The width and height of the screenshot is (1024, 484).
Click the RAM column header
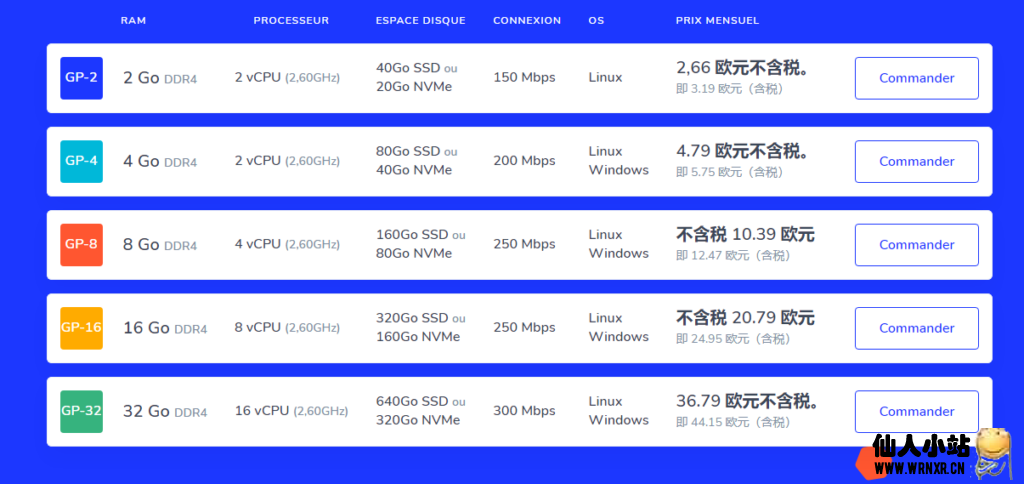coord(133,21)
